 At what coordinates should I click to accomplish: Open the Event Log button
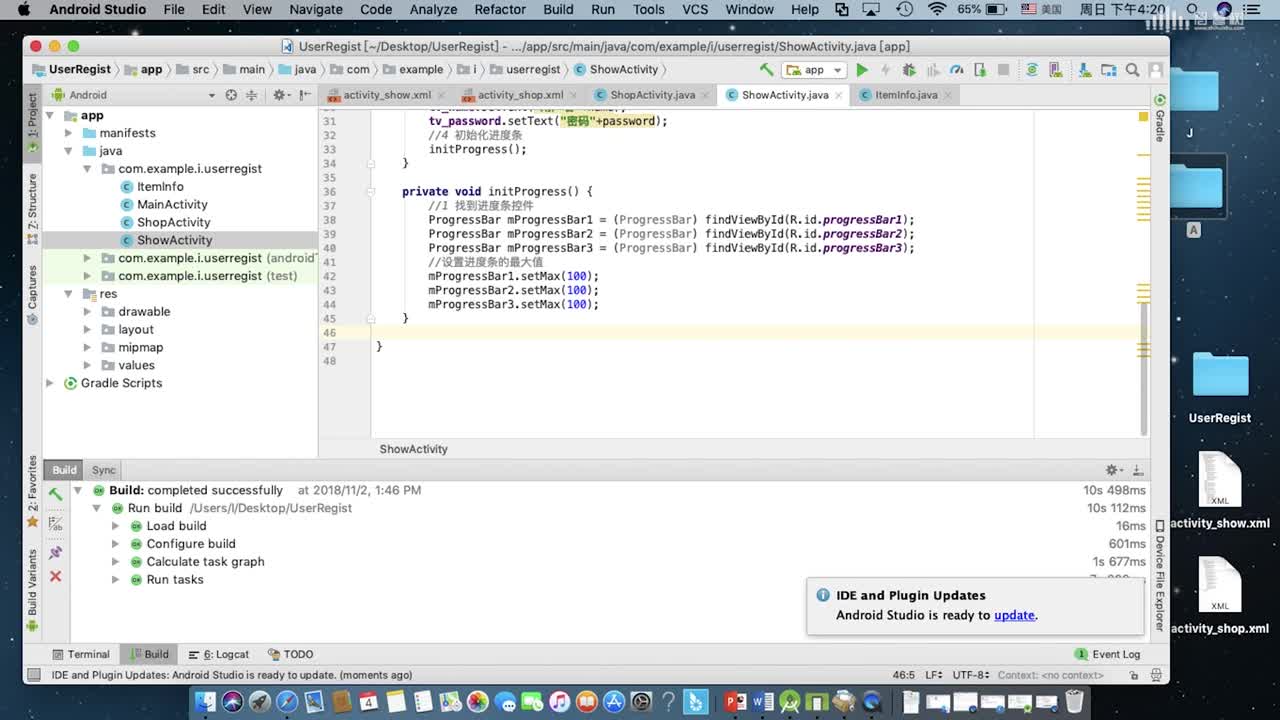(x=1107, y=654)
